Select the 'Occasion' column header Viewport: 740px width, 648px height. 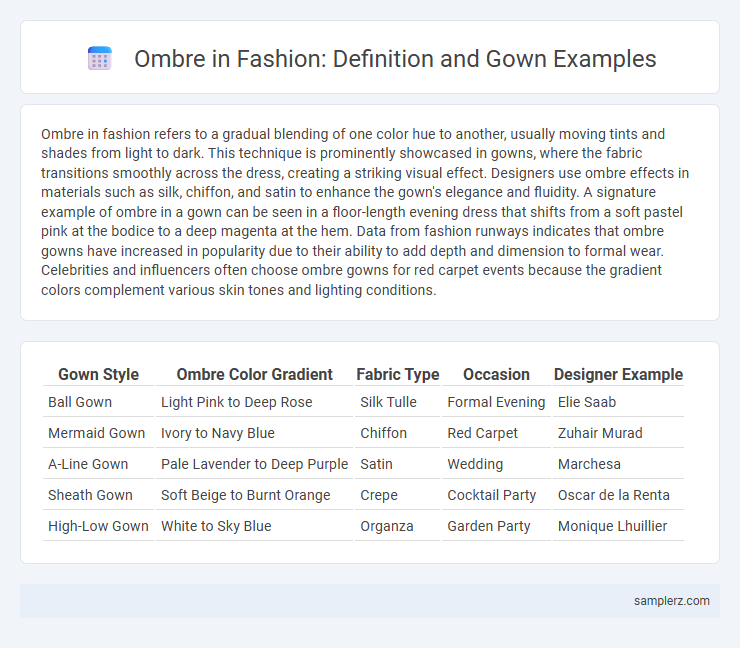coord(496,374)
